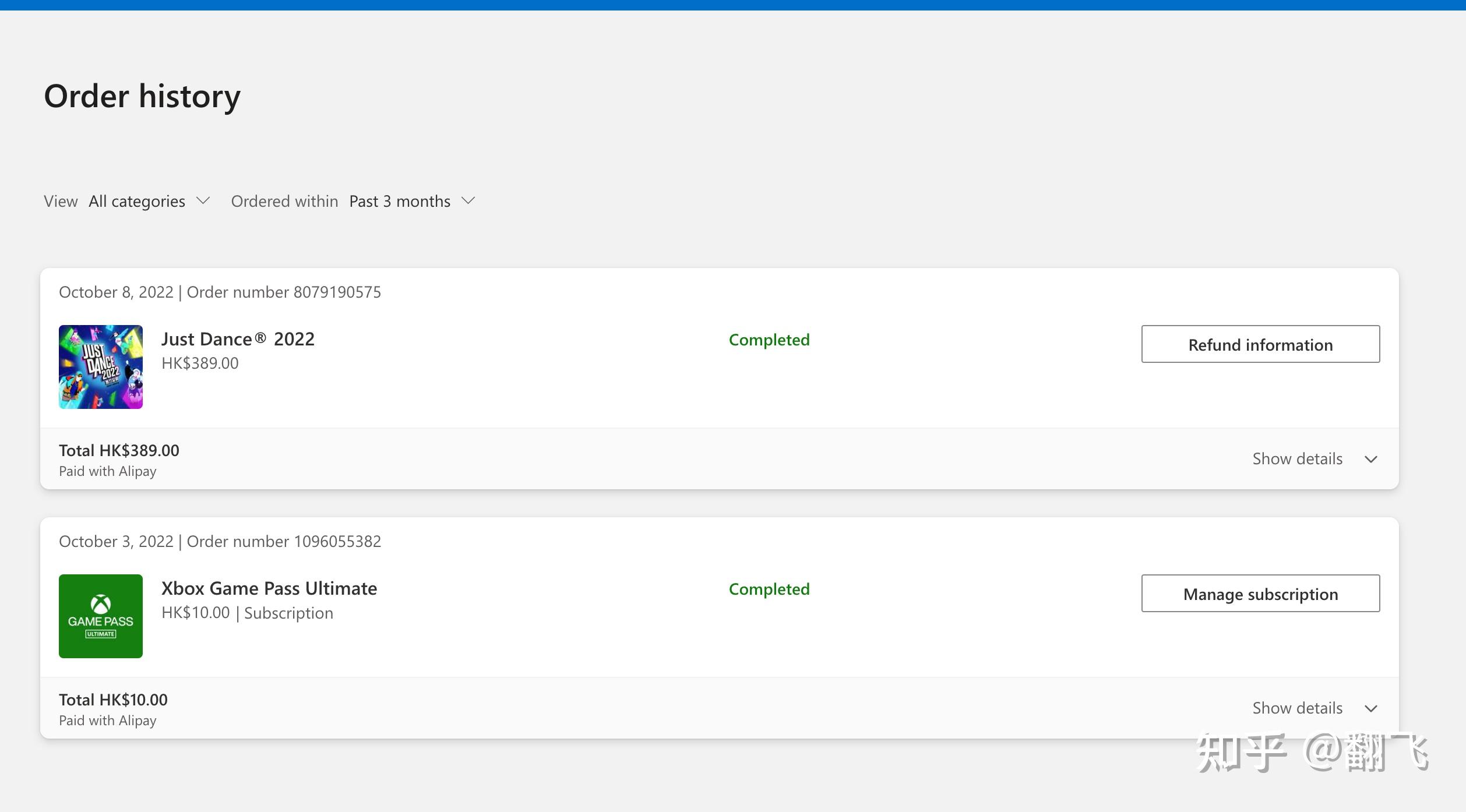
Task: Click the Manage subscription button
Action: tap(1260, 594)
